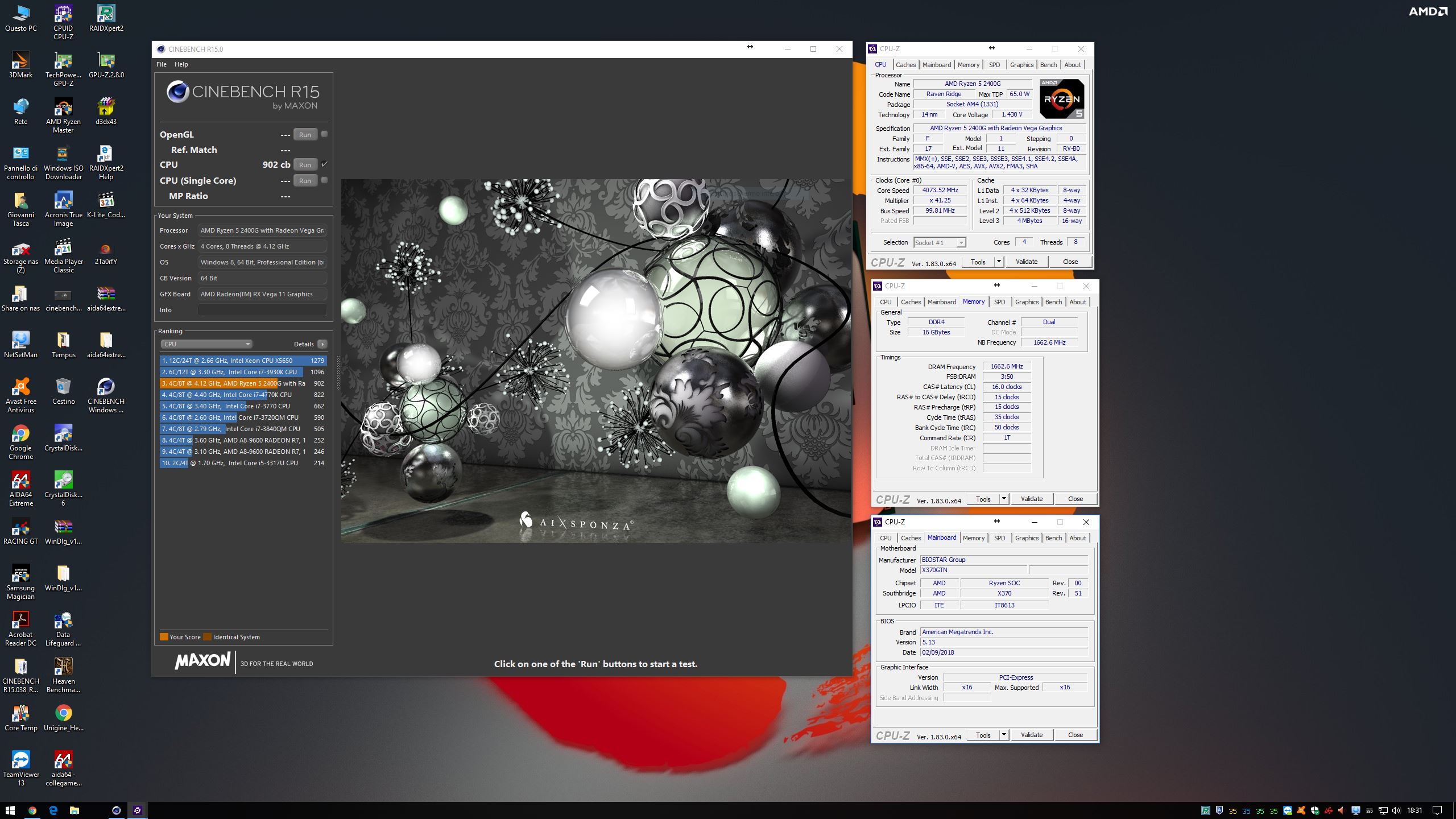Image resolution: width=1456 pixels, height=819 pixels.
Task: Click Tools button in Mainboard CPU-Z window
Action: [x=983, y=735]
